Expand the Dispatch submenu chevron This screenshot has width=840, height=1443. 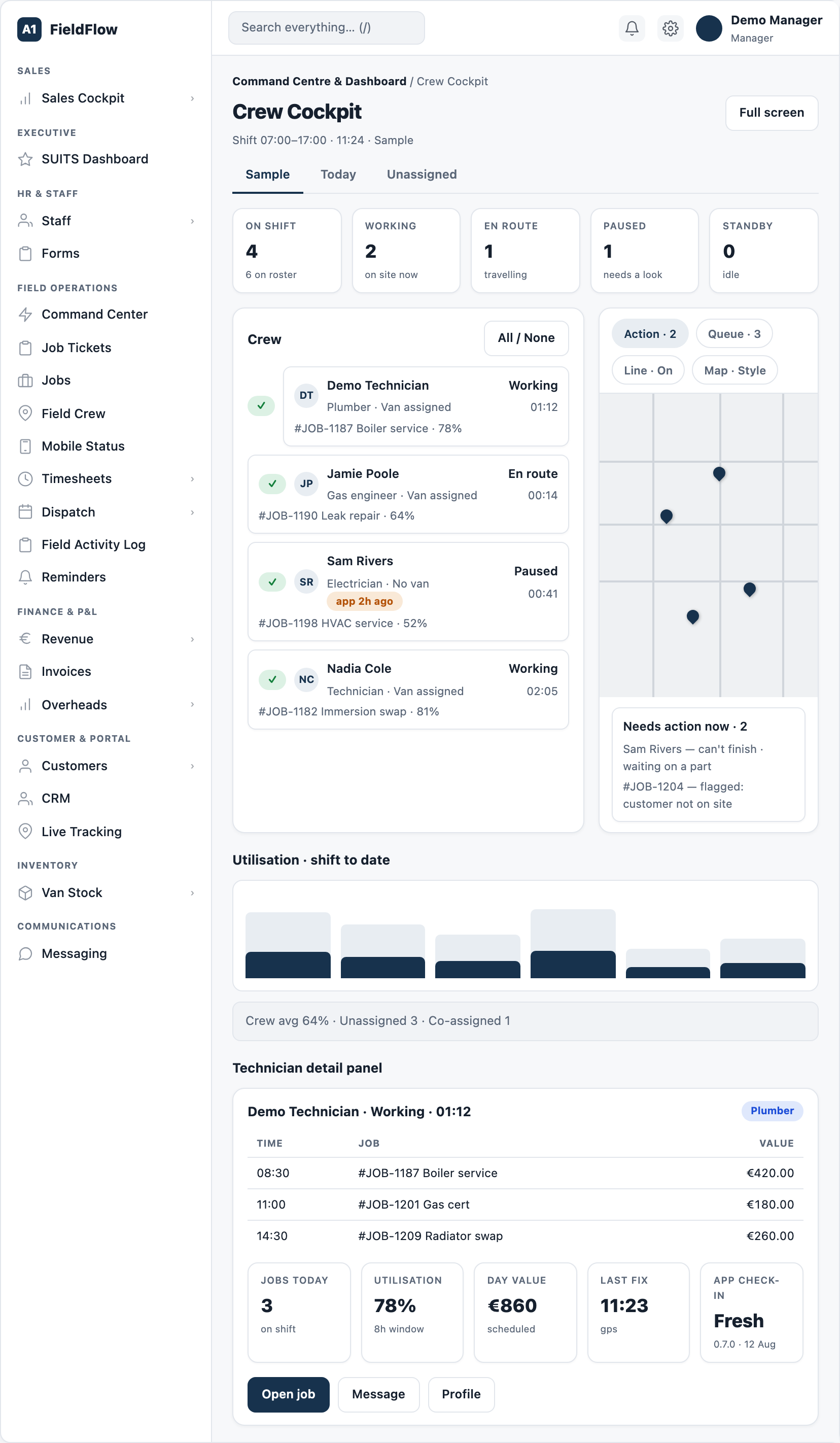point(192,512)
